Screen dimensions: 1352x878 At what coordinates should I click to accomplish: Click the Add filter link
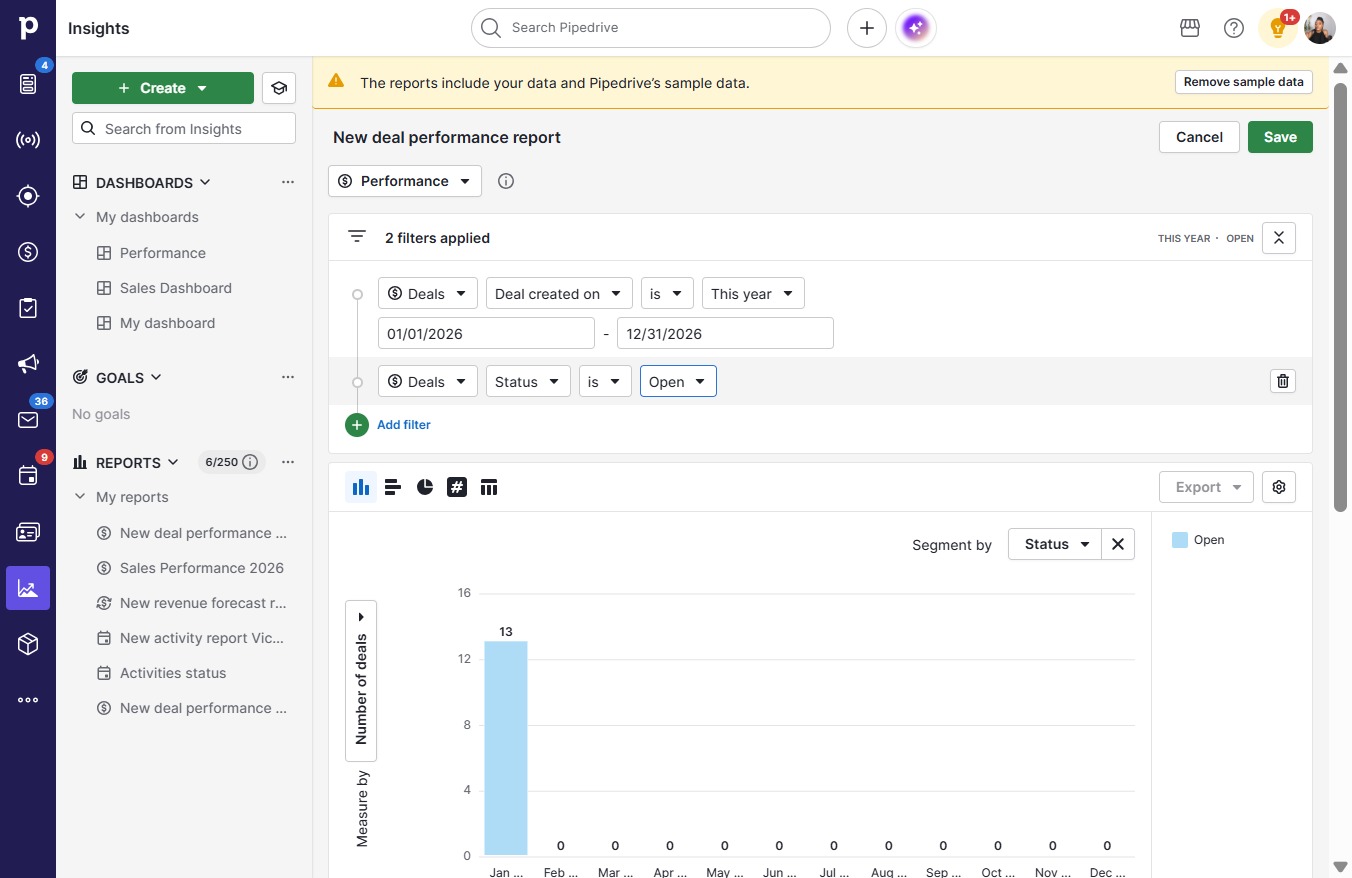click(404, 425)
